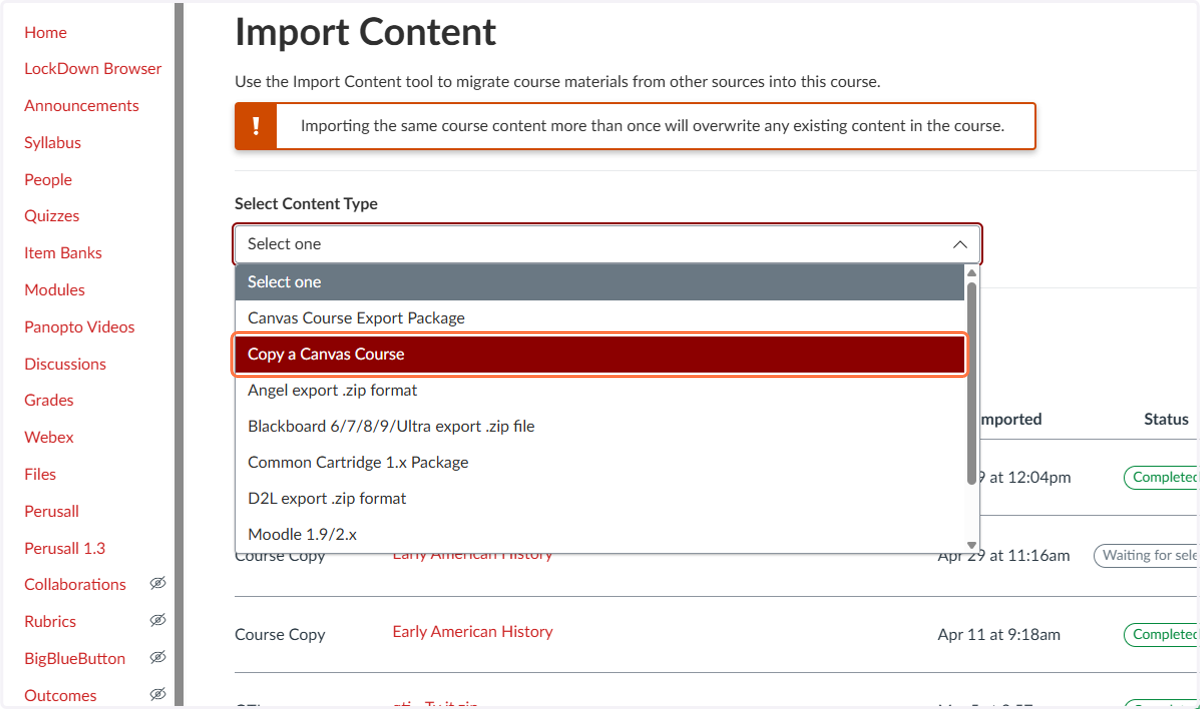The image size is (1200, 709).
Task: Select Canvas Course Export Package
Action: 599,318
